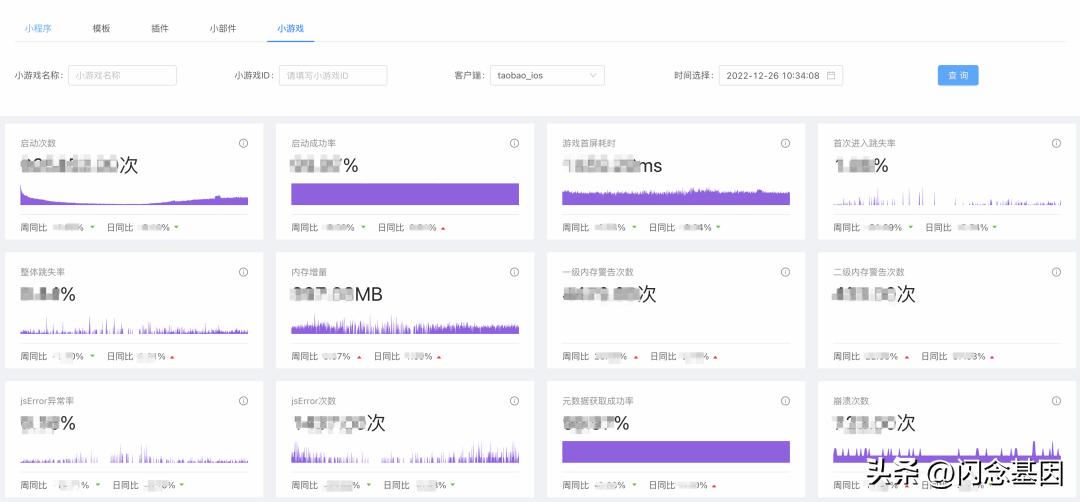1080x502 pixels.
Task: Open info icon on jsError次数 card
Action: (x=515, y=401)
